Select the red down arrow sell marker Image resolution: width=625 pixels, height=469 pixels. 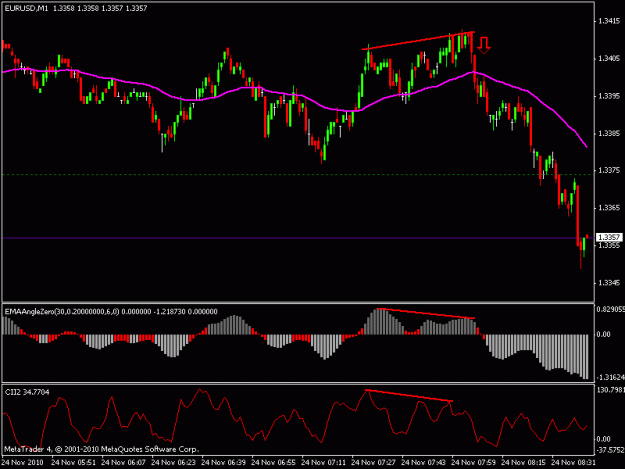pyautogui.click(x=484, y=45)
